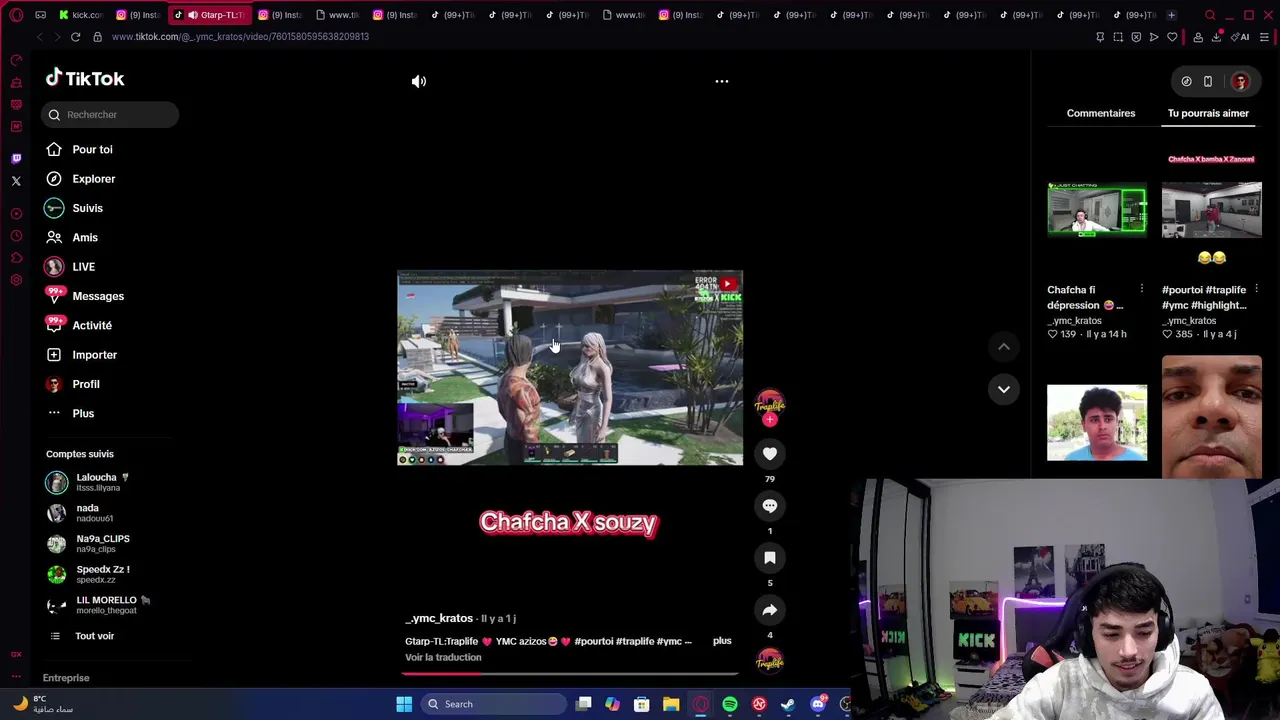
Task: Open the video three-dots options menu
Action: tap(722, 81)
